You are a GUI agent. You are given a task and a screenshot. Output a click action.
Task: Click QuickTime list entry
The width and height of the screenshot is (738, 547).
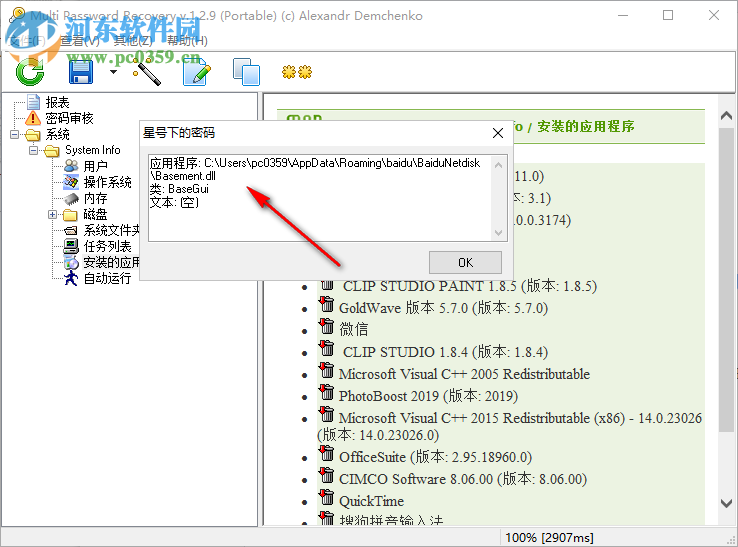pos(371,501)
